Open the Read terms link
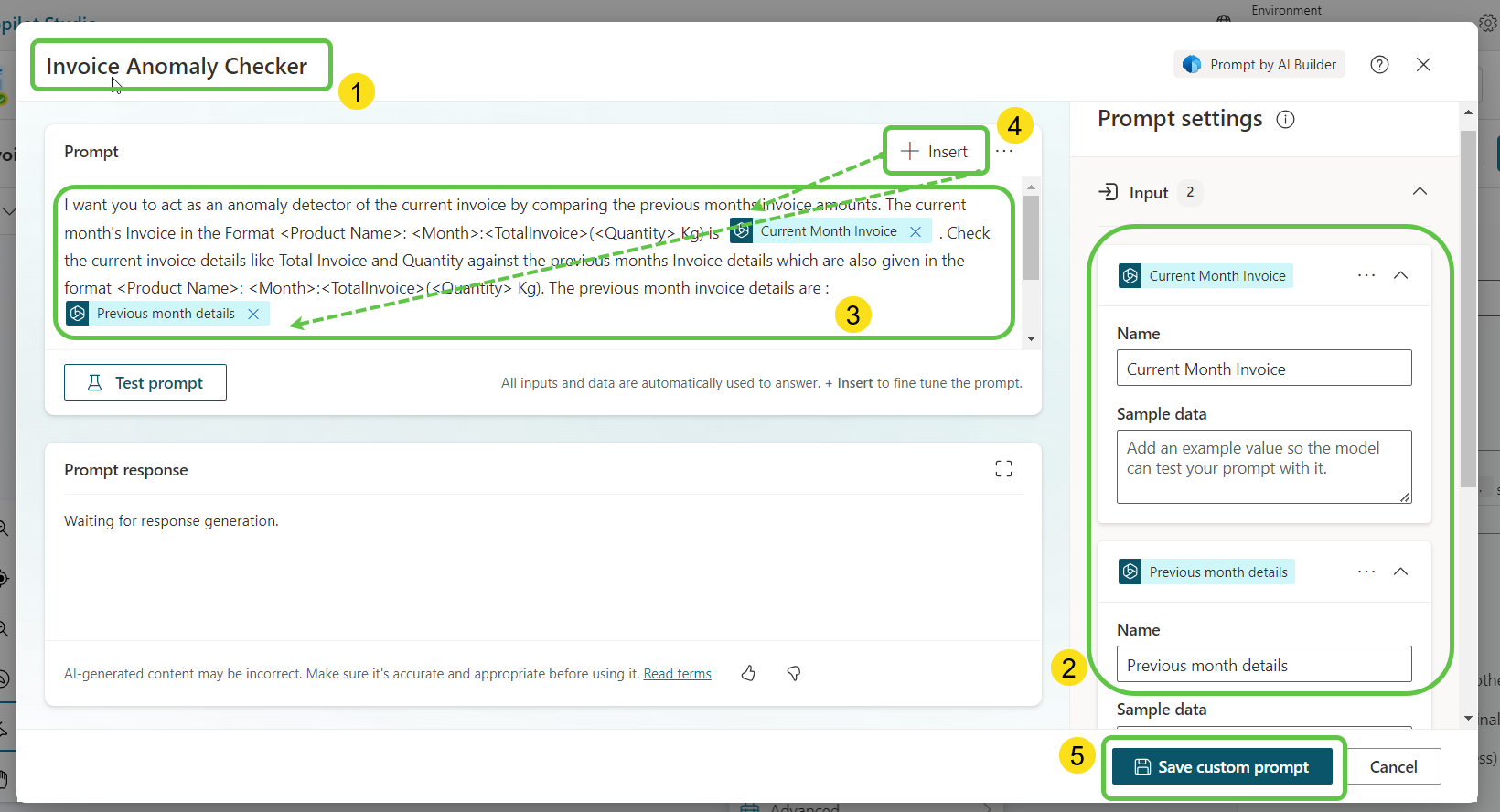Image resolution: width=1500 pixels, height=812 pixels. pyautogui.click(x=677, y=674)
